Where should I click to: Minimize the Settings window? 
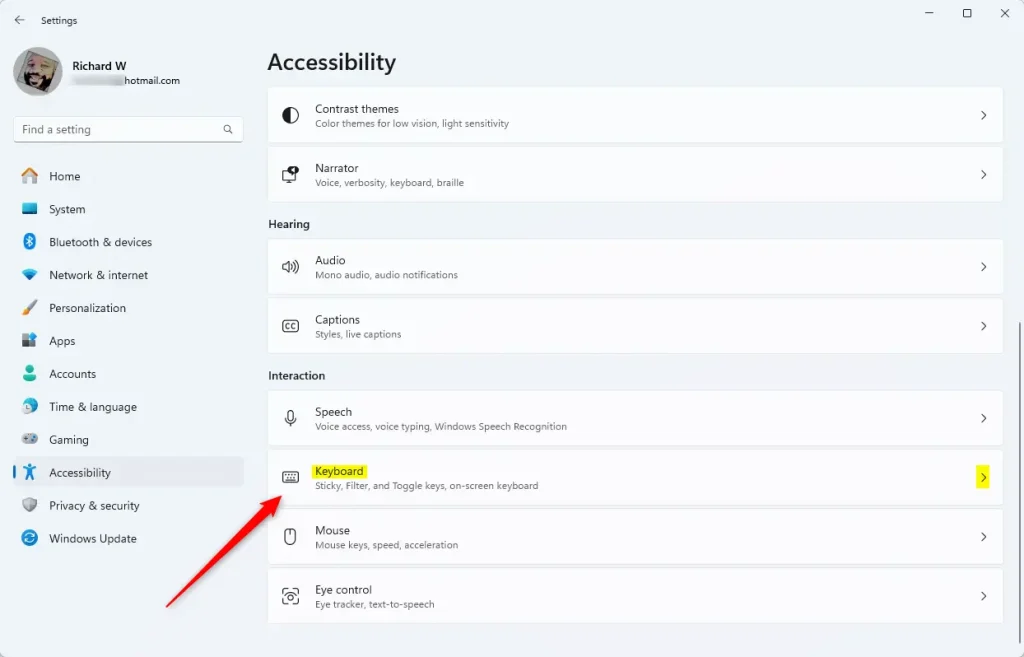coord(929,13)
